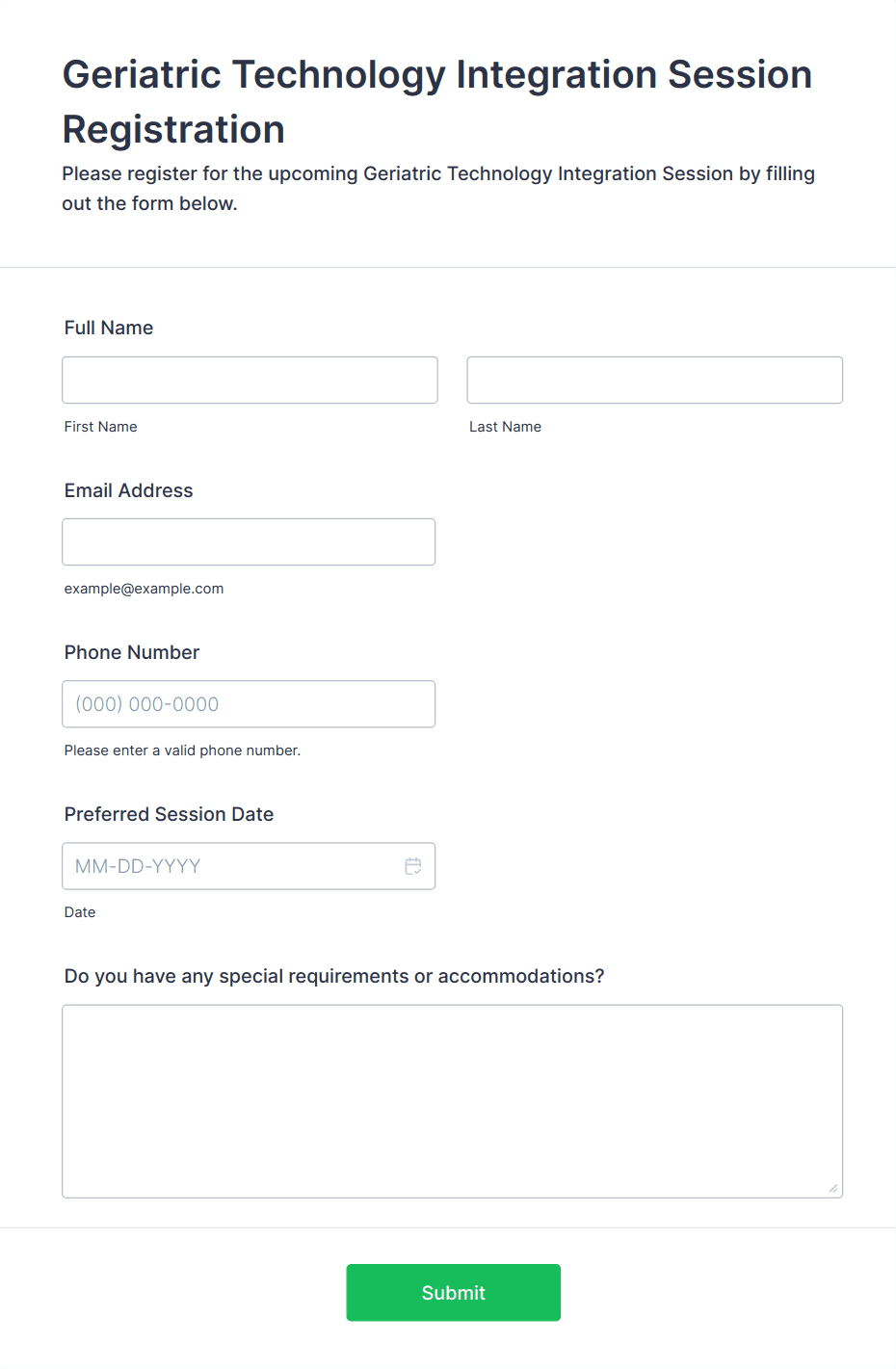Click the special requirements question label
This screenshot has height=1369, width=896.
click(x=334, y=976)
